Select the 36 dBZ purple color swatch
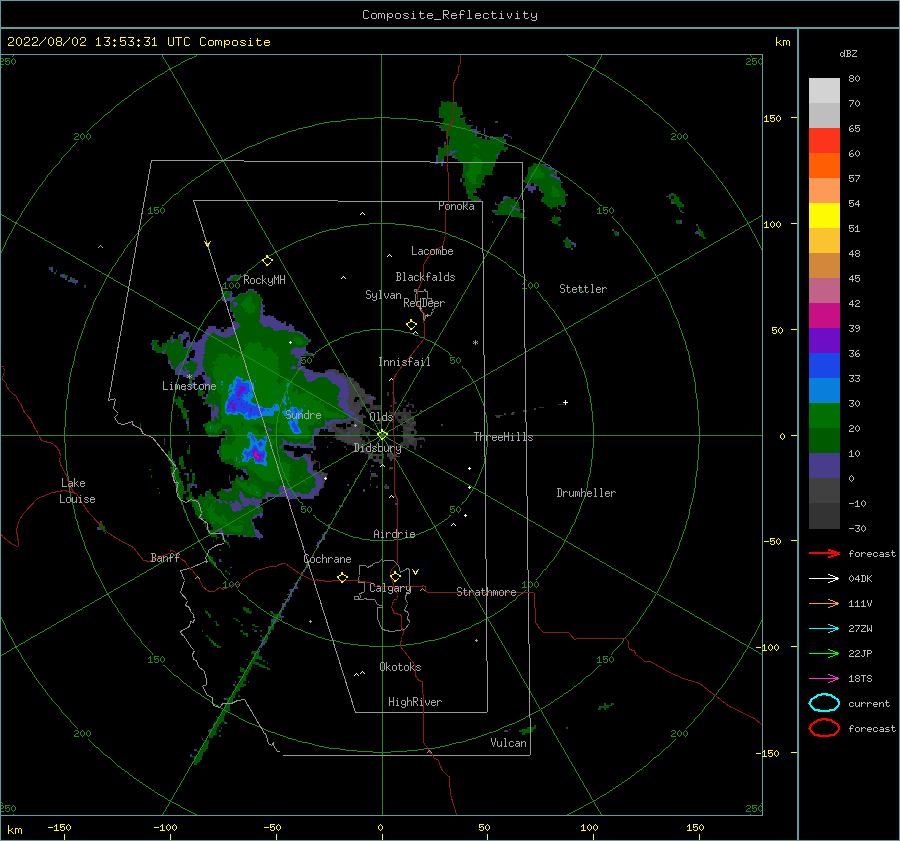Image resolution: width=900 pixels, height=841 pixels. (x=824, y=340)
